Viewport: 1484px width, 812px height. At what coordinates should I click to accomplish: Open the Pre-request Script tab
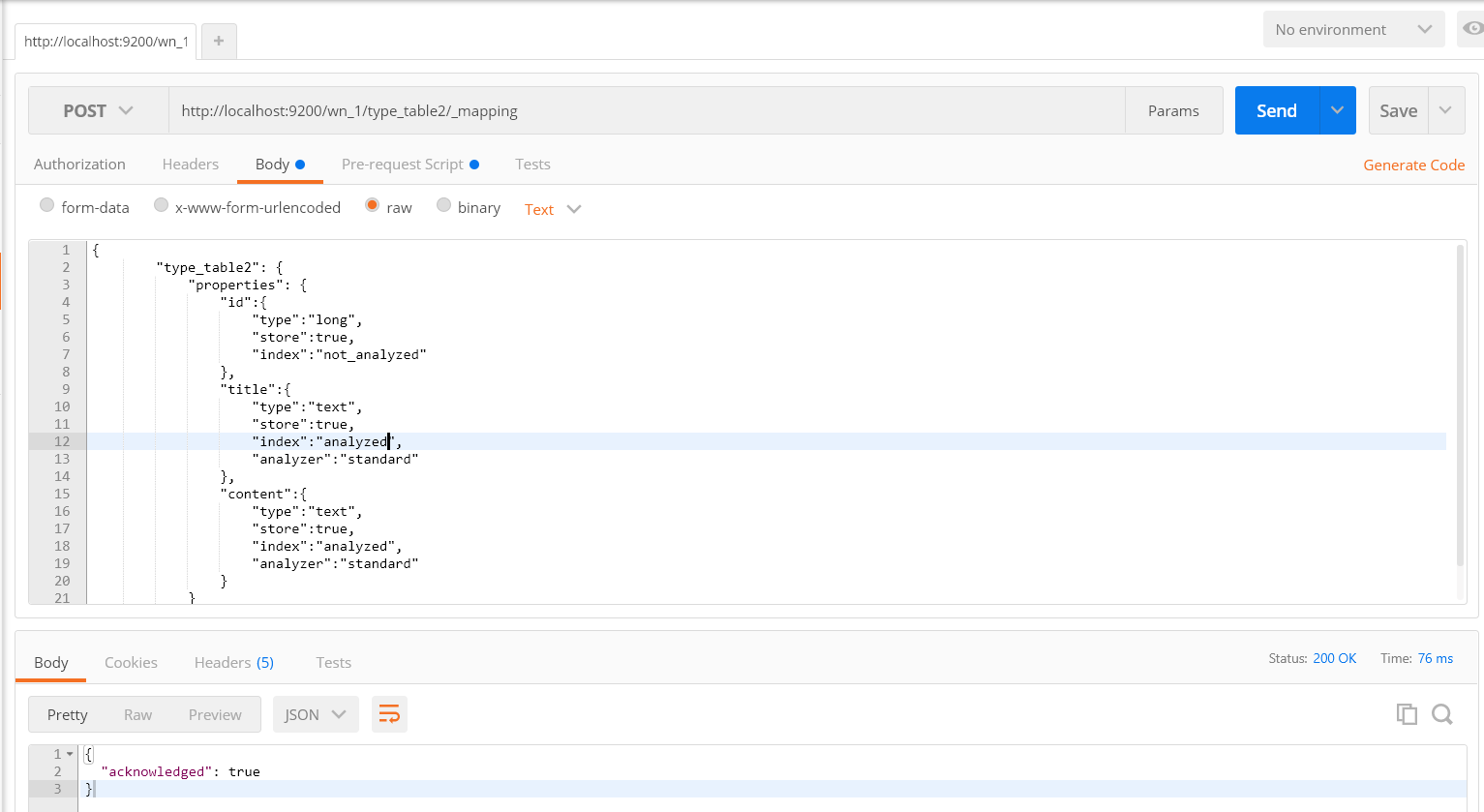tap(410, 165)
